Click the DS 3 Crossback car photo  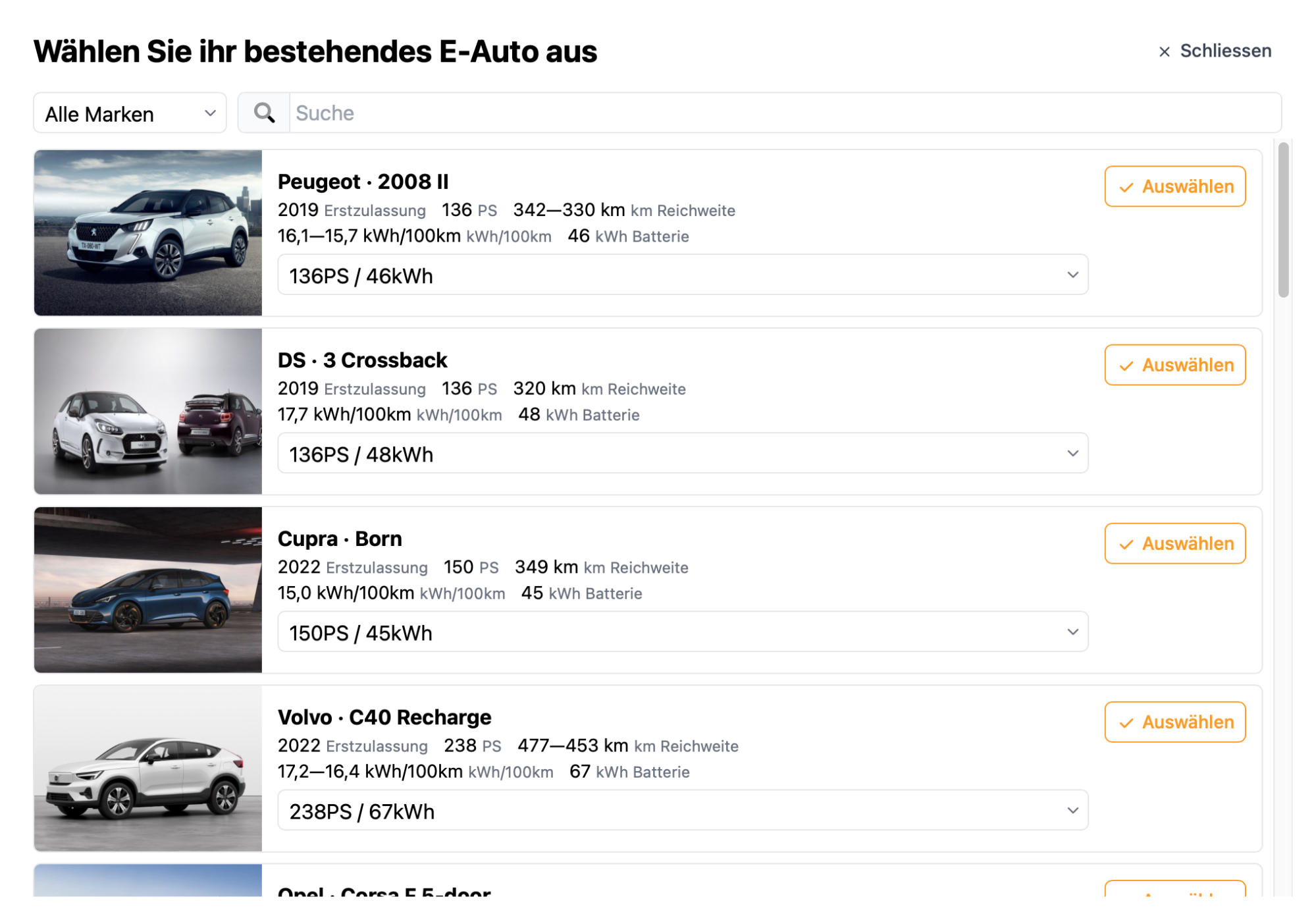148,412
